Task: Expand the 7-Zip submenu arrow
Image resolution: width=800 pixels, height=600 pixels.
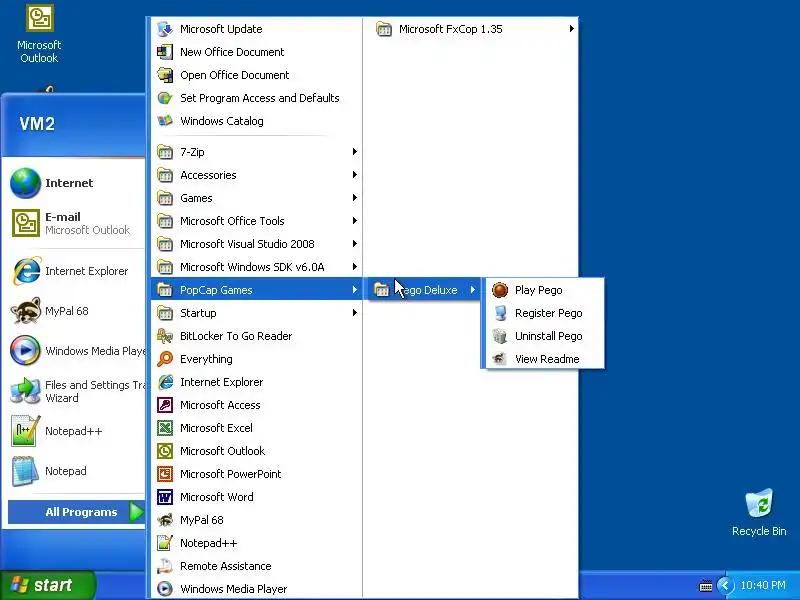Action: (355, 152)
